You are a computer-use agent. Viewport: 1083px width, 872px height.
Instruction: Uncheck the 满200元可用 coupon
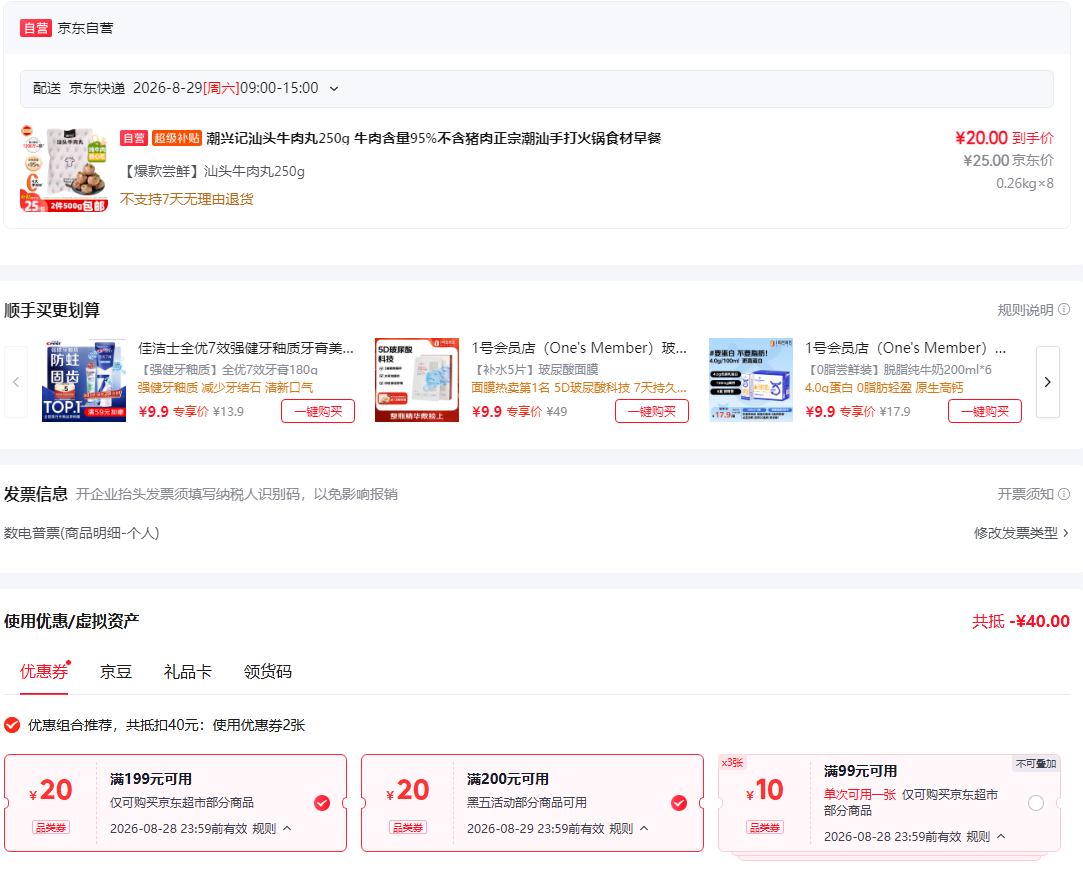coord(679,803)
